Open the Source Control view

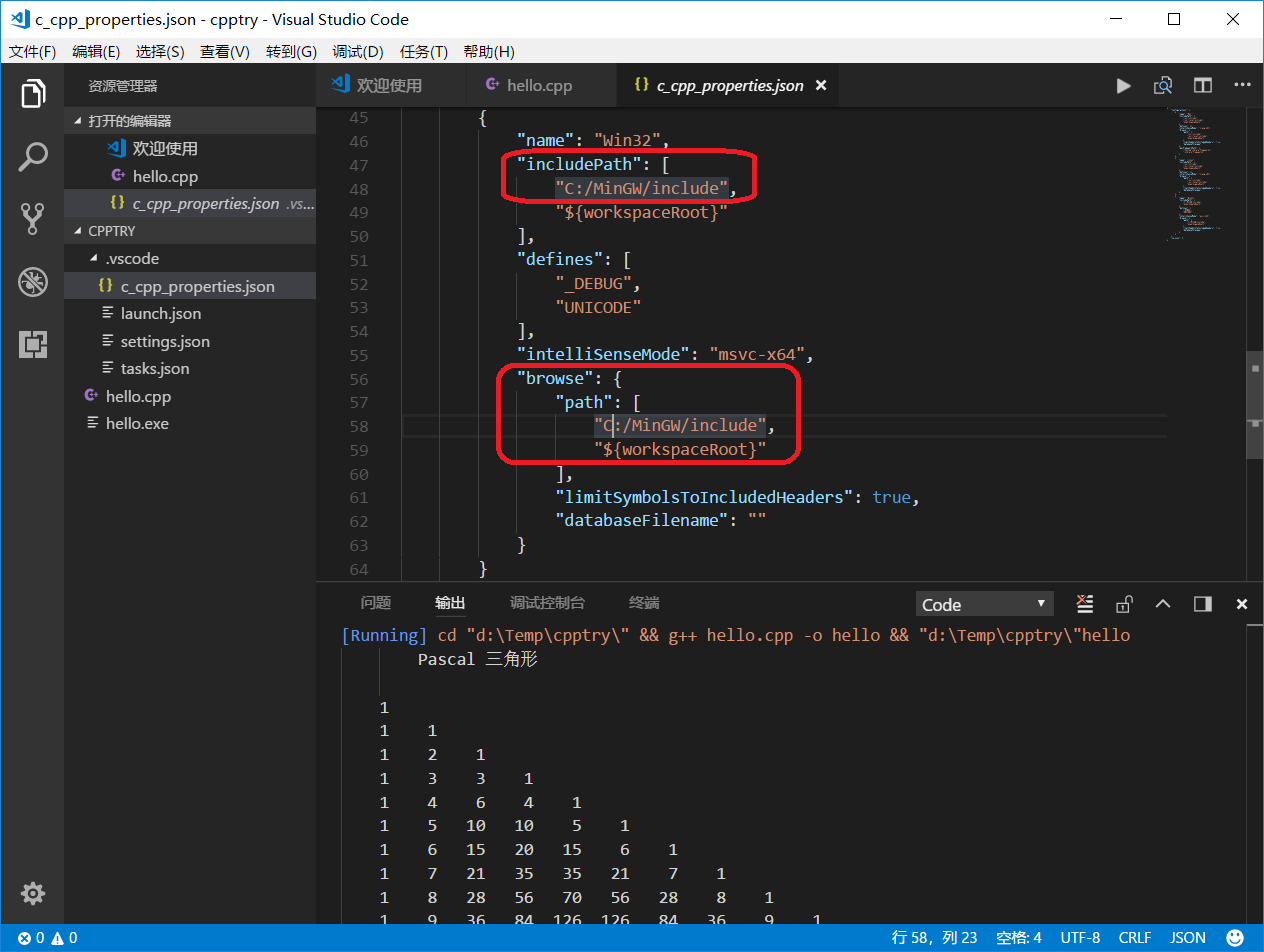33,219
